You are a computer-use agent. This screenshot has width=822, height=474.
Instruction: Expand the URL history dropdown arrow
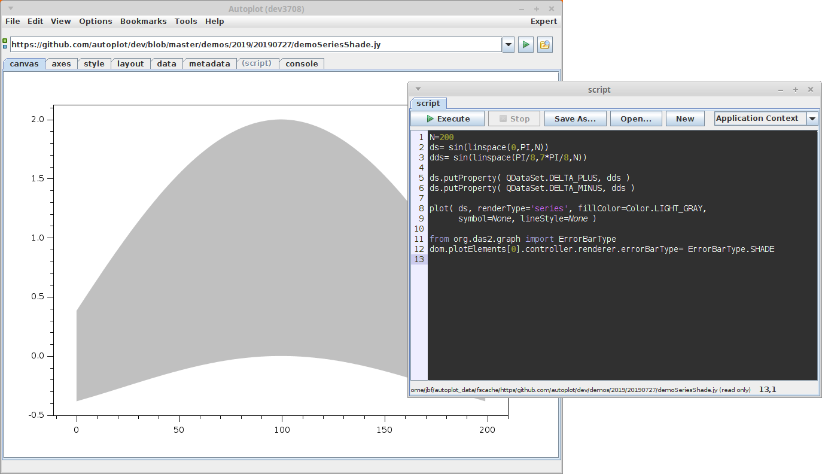pyautogui.click(x=508, y=45)
